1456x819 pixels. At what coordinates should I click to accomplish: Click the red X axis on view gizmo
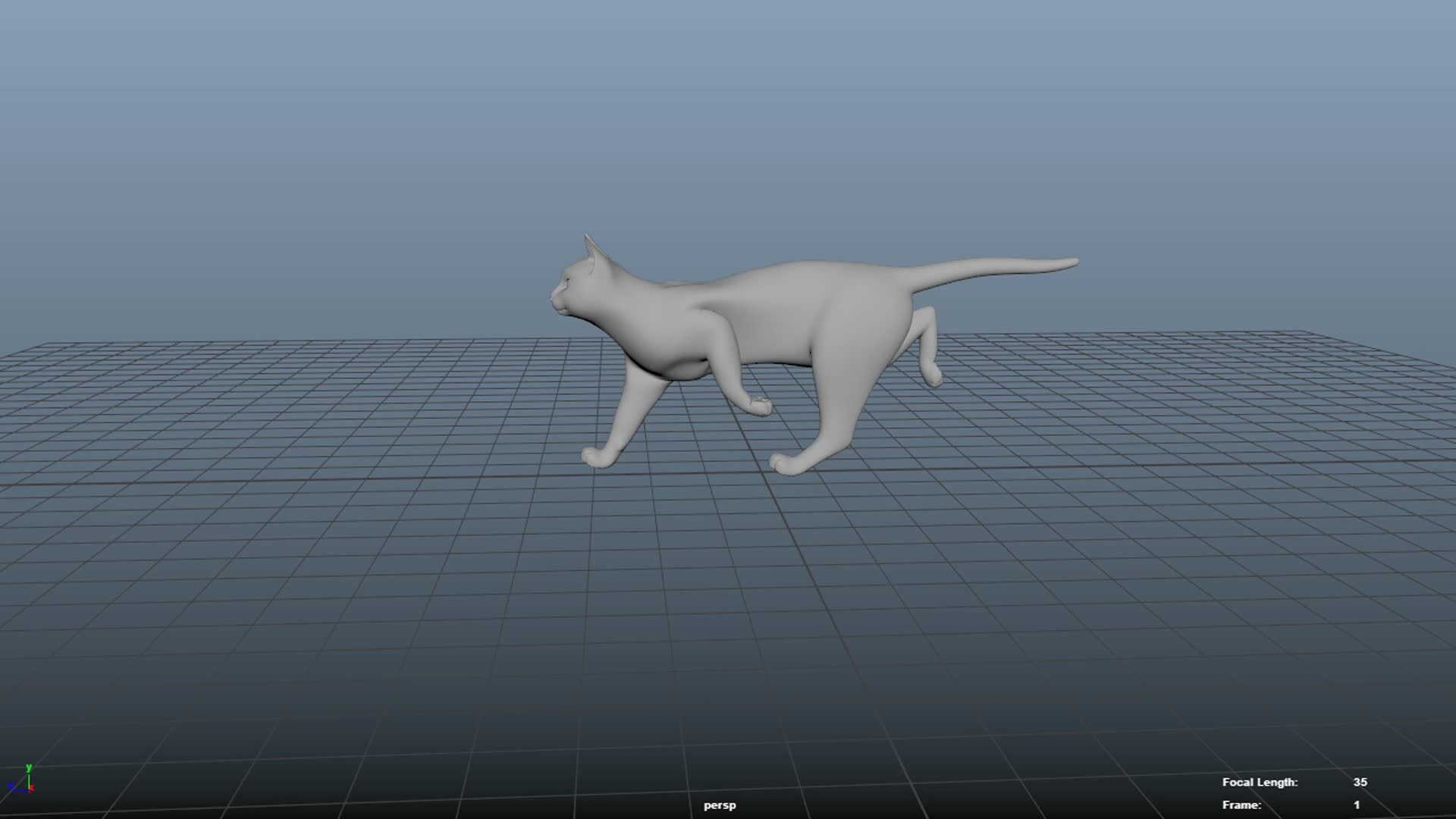(32, 787)
